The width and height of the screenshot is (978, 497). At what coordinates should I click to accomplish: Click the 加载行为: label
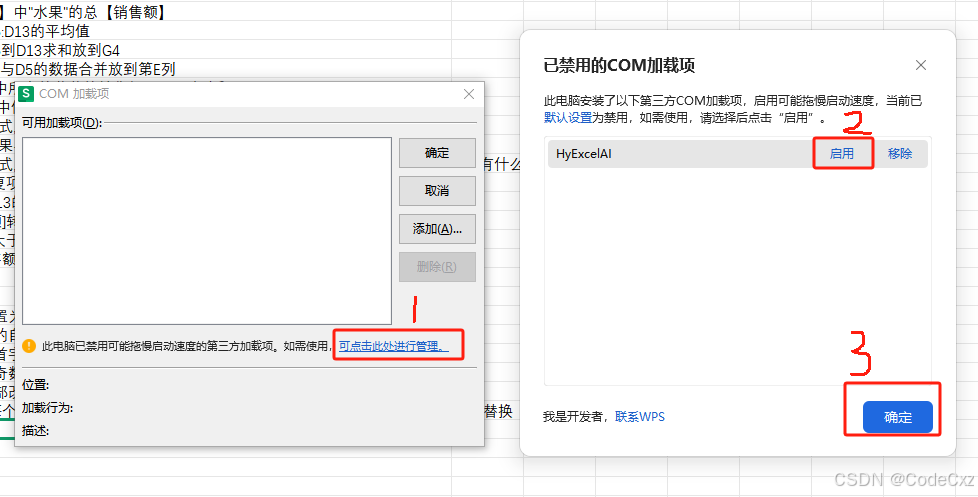click(x=47, y=408)
